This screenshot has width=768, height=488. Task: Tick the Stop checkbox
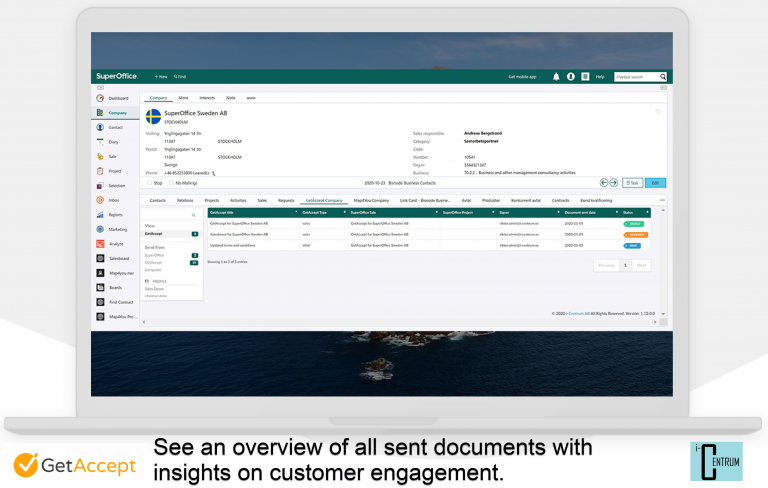[x=149, y=183]
